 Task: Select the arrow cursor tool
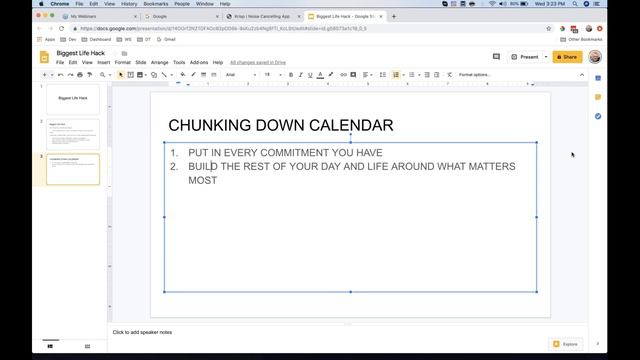(x=121, y=75)
